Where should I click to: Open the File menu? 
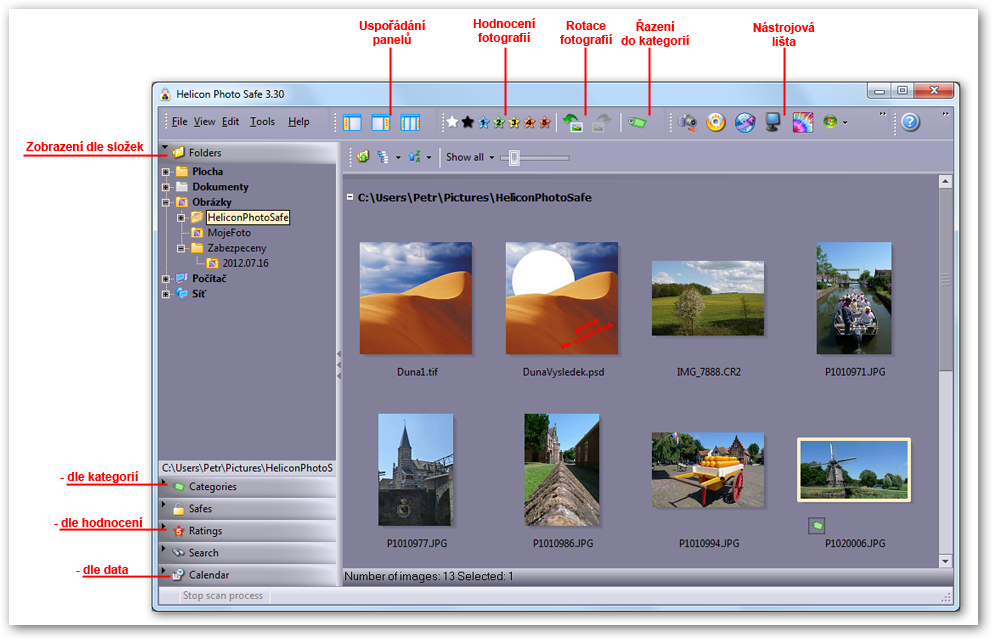[180, 121]
